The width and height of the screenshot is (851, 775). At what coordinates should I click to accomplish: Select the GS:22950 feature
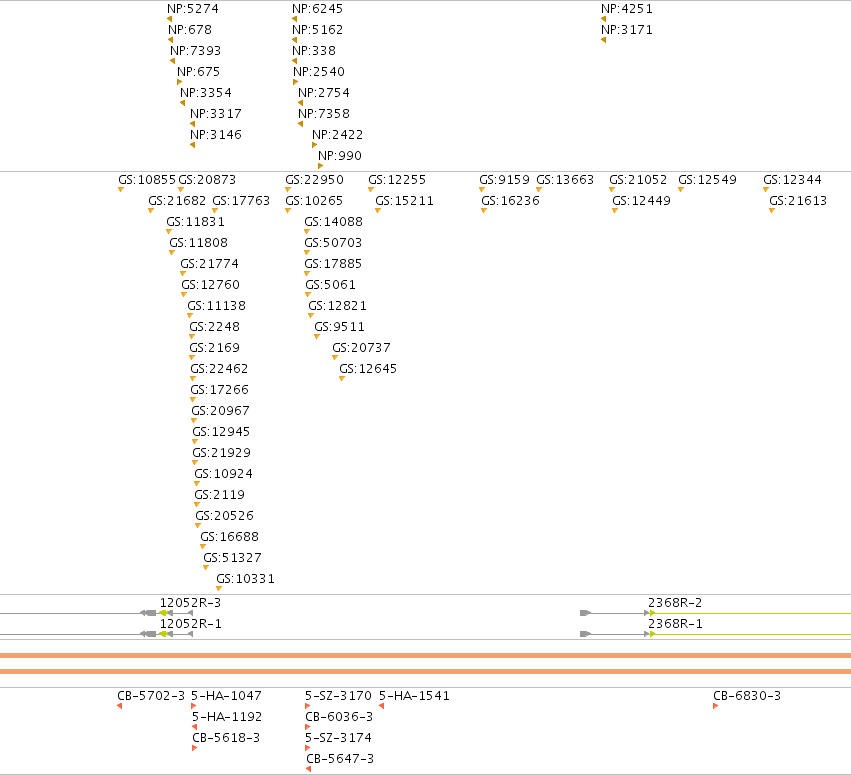pos(314,180)
